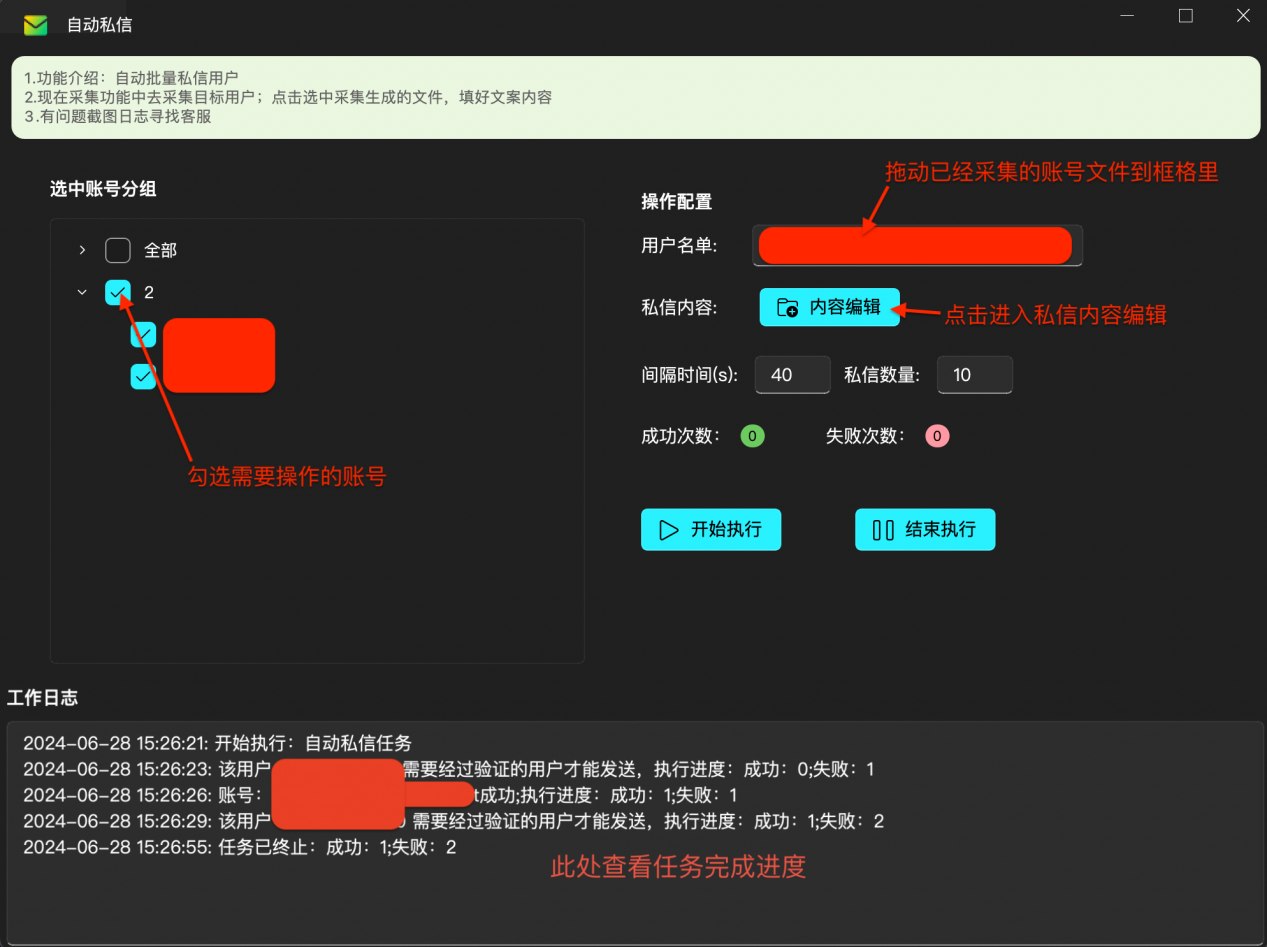Click the pause icon on 结束执行

pos(883,530)
